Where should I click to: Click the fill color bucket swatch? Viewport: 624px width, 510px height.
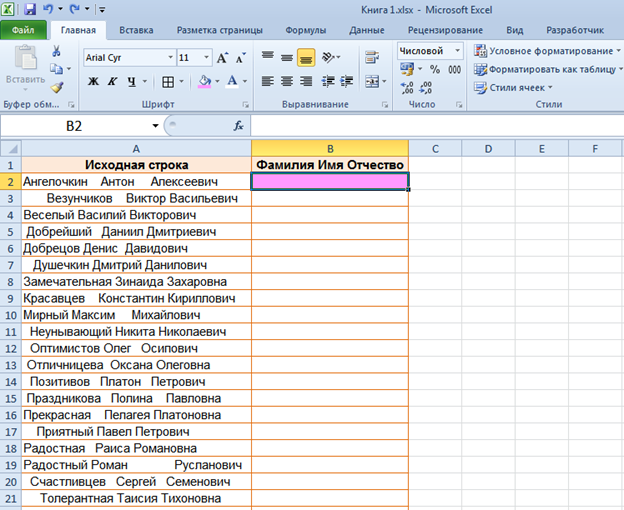(204, 82)
